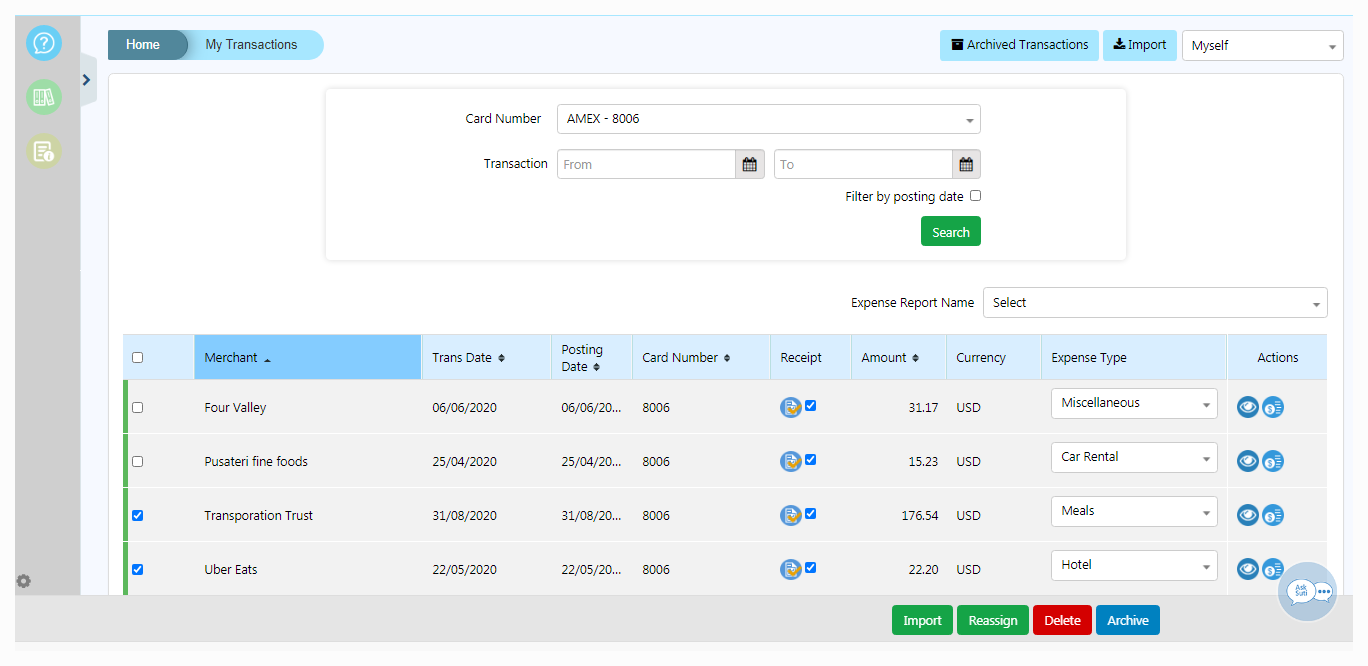Toggle receipt checkbox for Pusateri fine foods
The width and height of the screenshot is (1368, 666).
tap(811, 459)
